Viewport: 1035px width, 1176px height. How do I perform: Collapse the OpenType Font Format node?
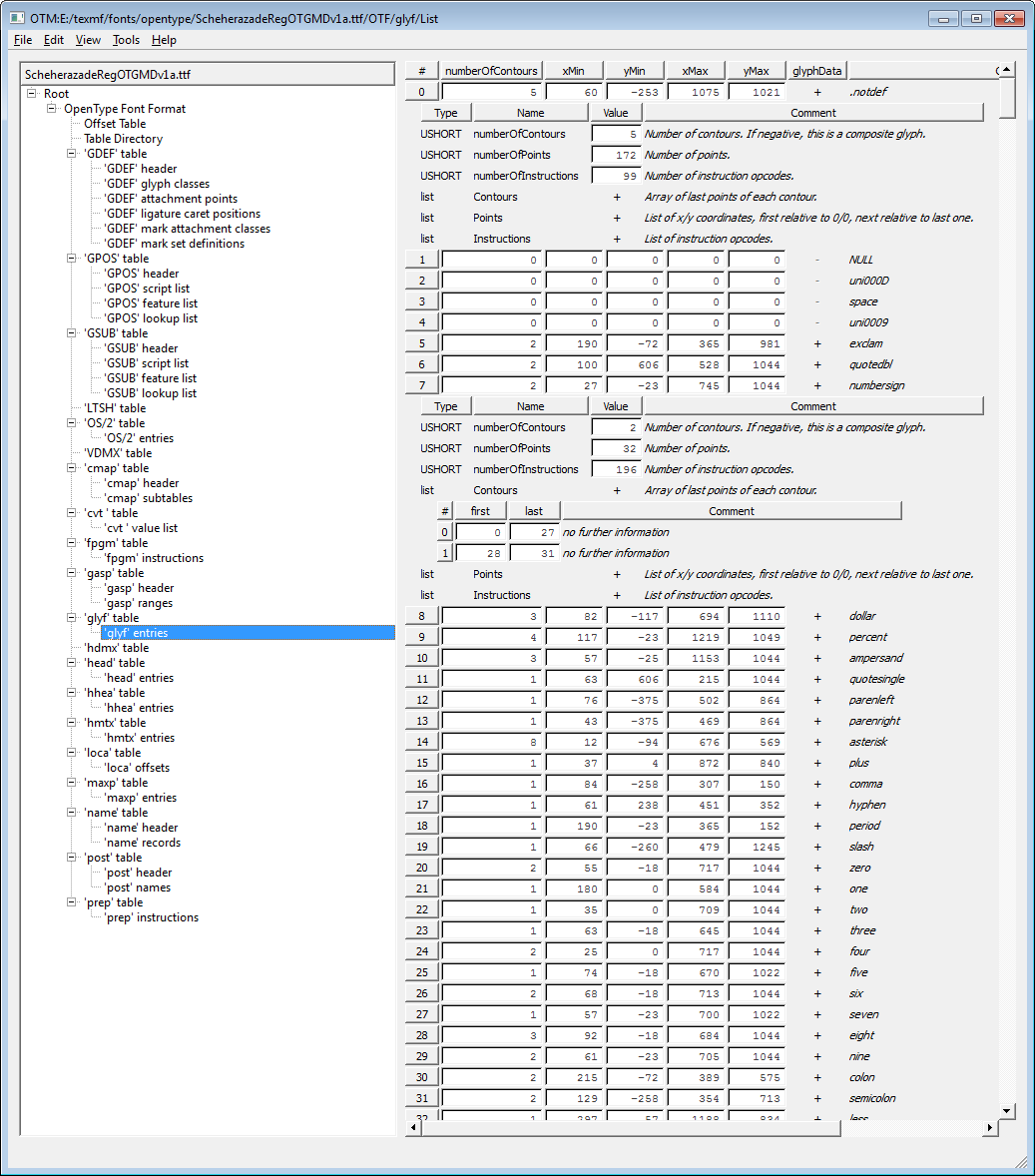pos(52,109)
